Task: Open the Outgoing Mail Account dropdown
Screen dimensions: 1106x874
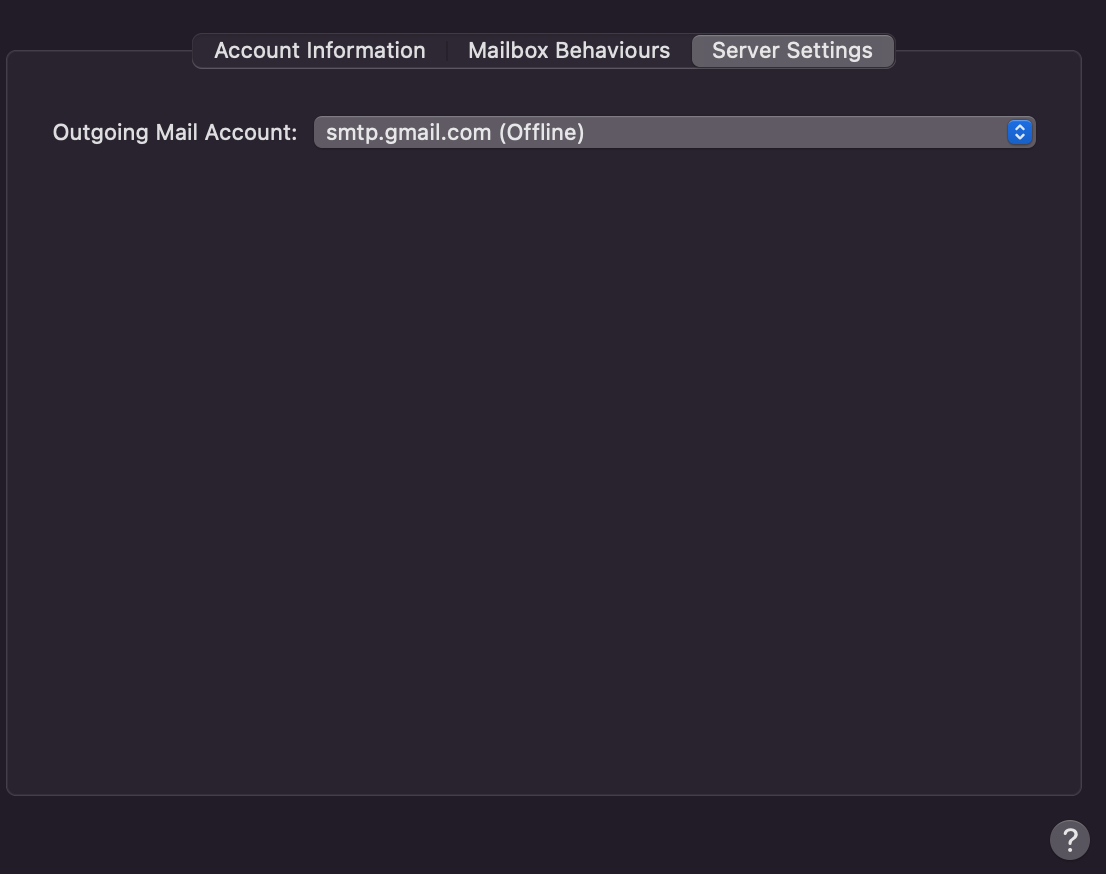Action: click(674, 132)
